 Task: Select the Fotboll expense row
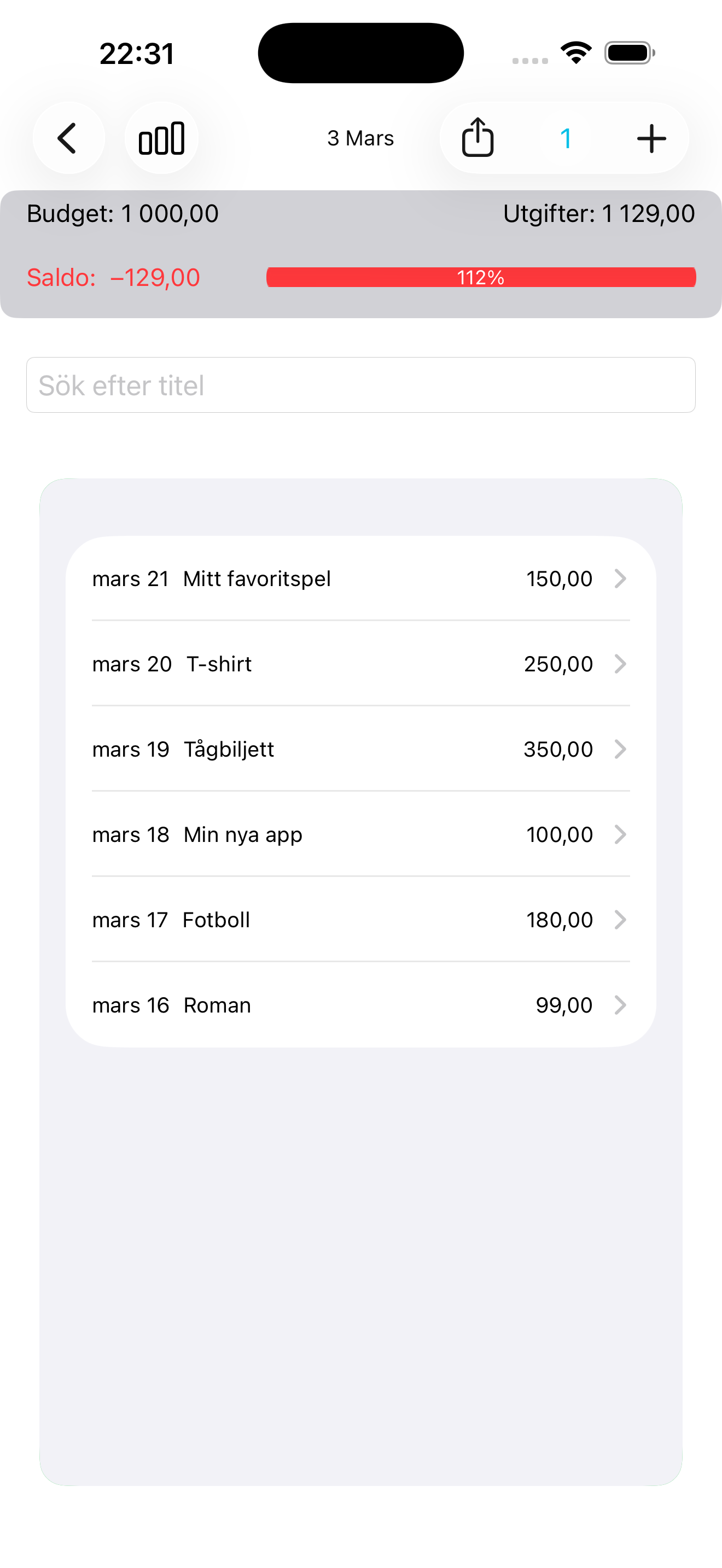[360, 919]
